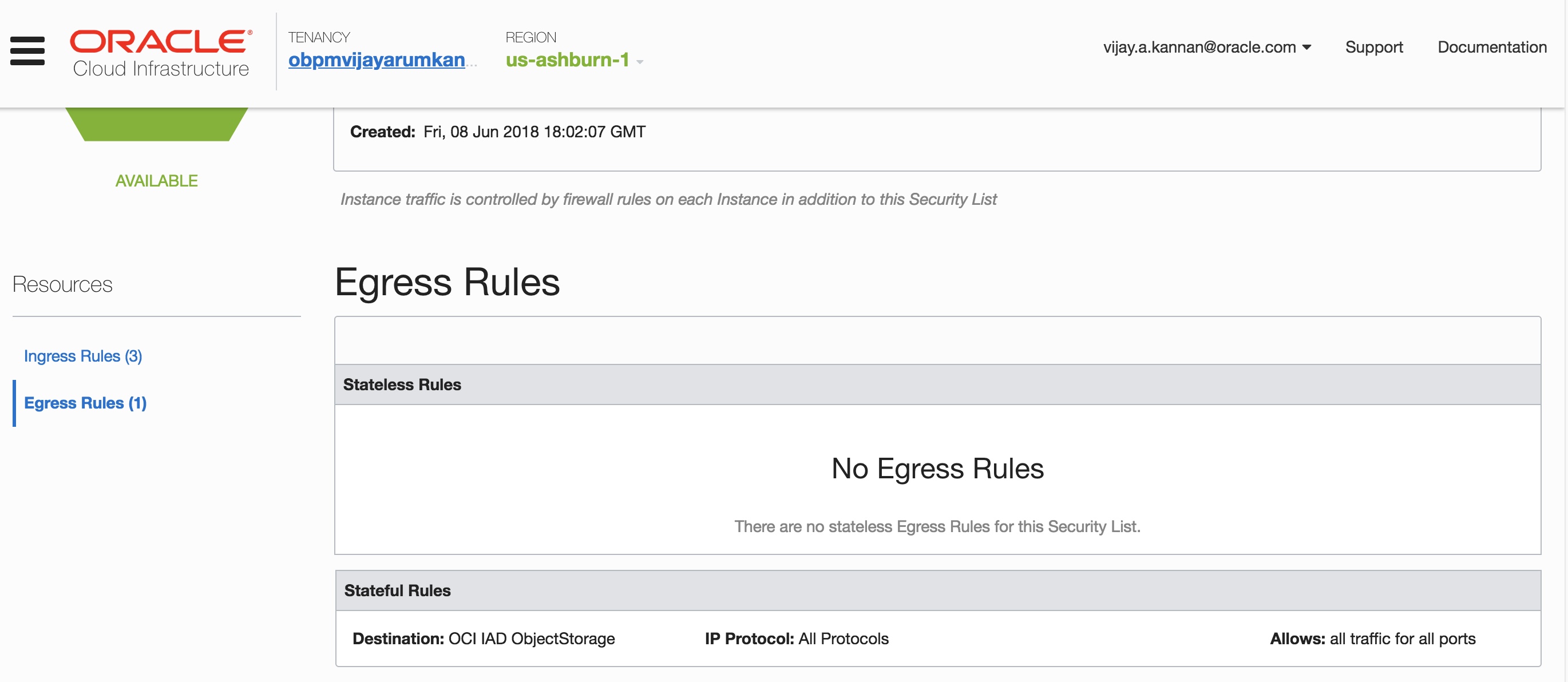The width and height of the screenshot is (1568, 682).
Task: Select the Egress Rules (1) resource
Action: coord(85,403)
